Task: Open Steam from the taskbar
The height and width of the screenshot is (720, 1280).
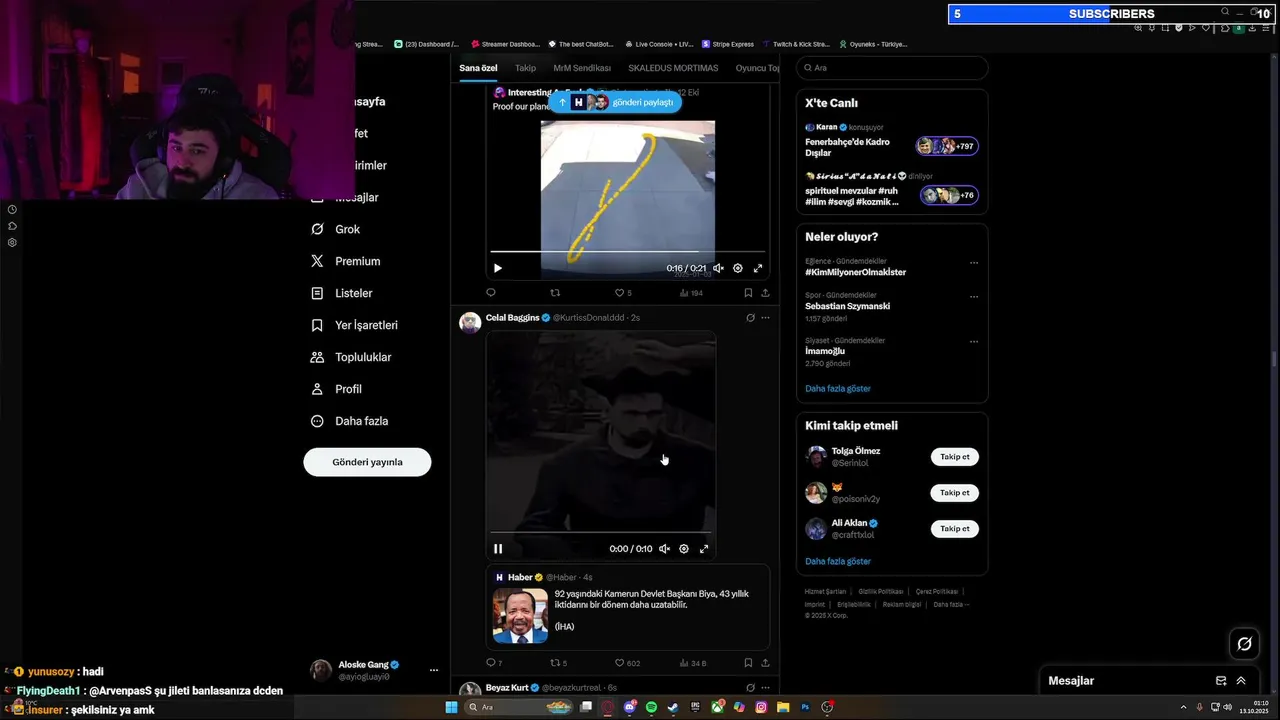Action: 673,707
